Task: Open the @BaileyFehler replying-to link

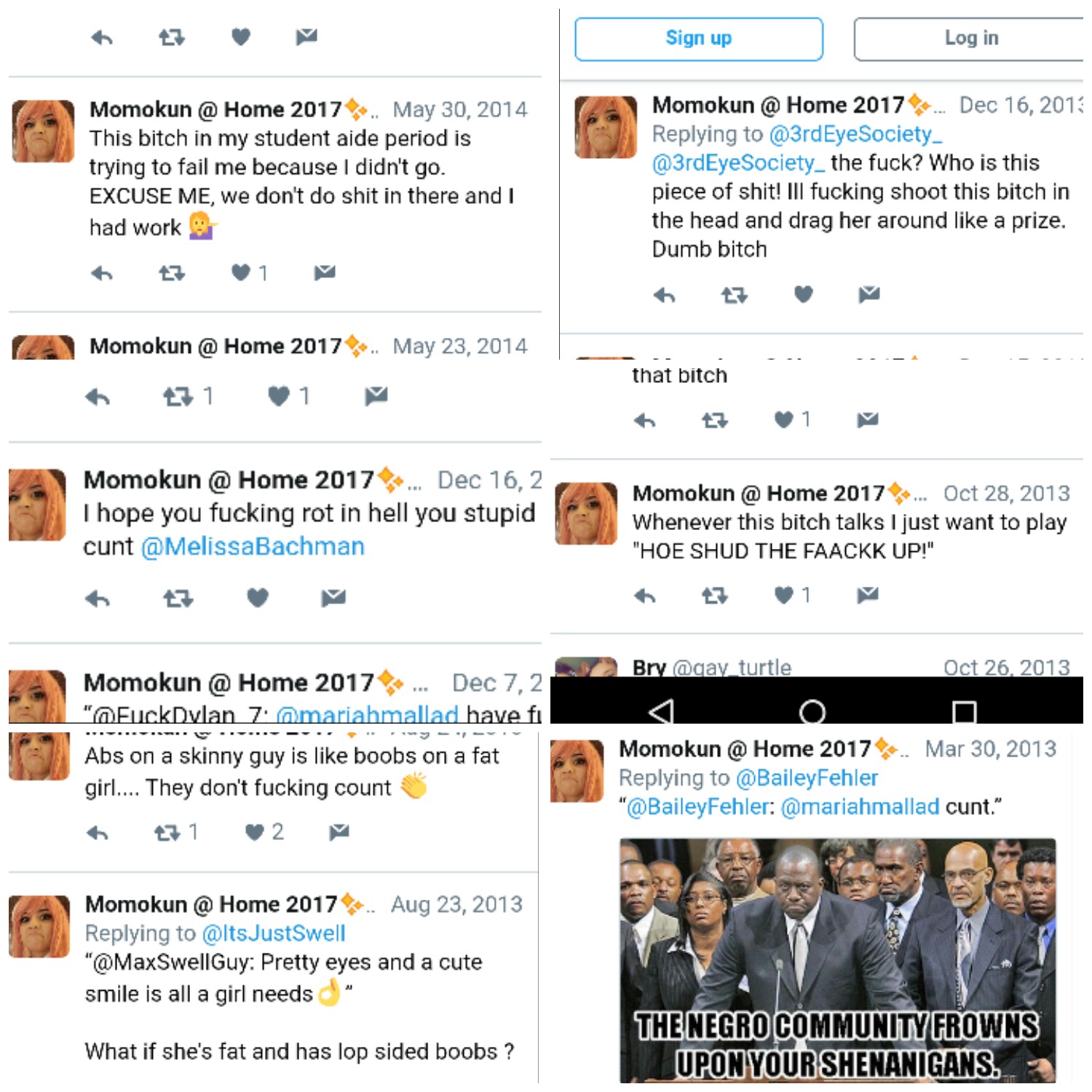Action: (807, 778)
